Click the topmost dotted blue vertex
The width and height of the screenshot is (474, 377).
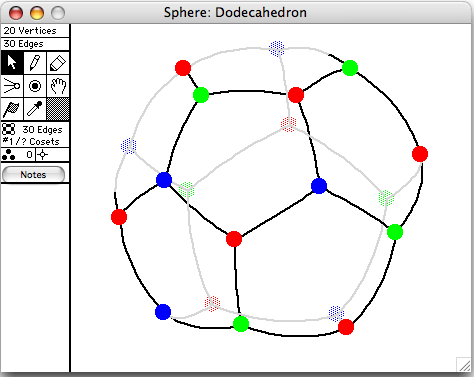(277, 49)
